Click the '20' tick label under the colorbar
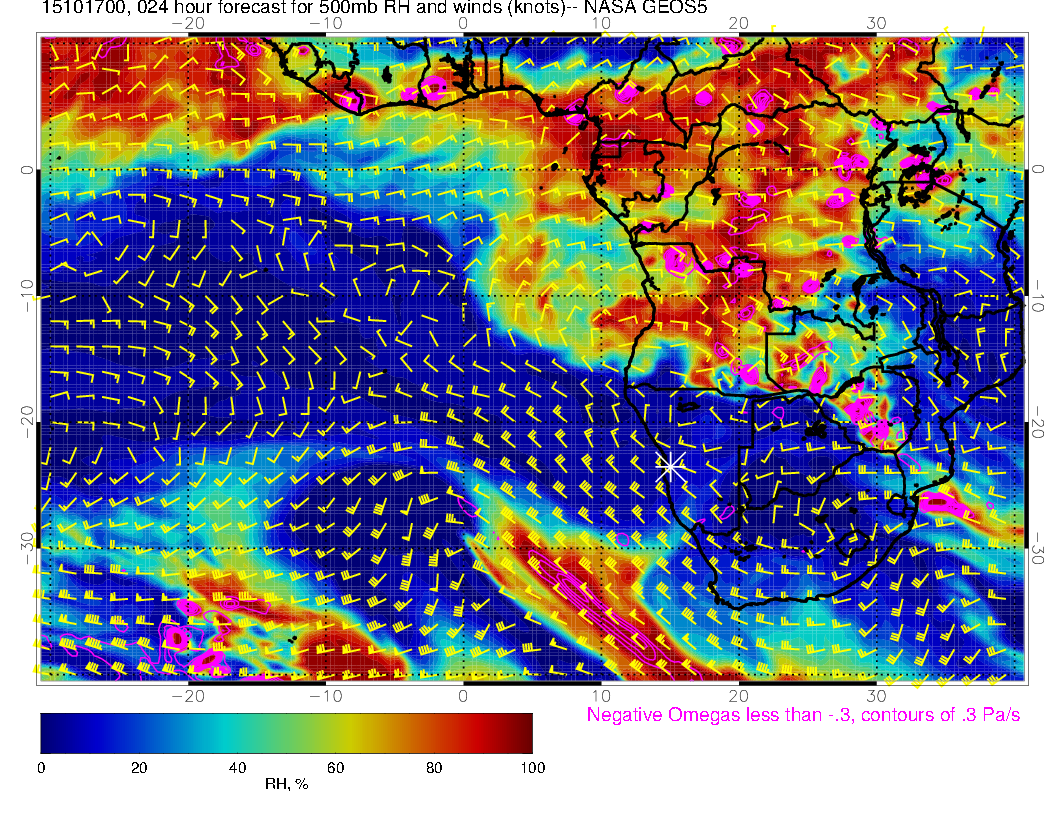The image size is (1056, 816). 139,768
